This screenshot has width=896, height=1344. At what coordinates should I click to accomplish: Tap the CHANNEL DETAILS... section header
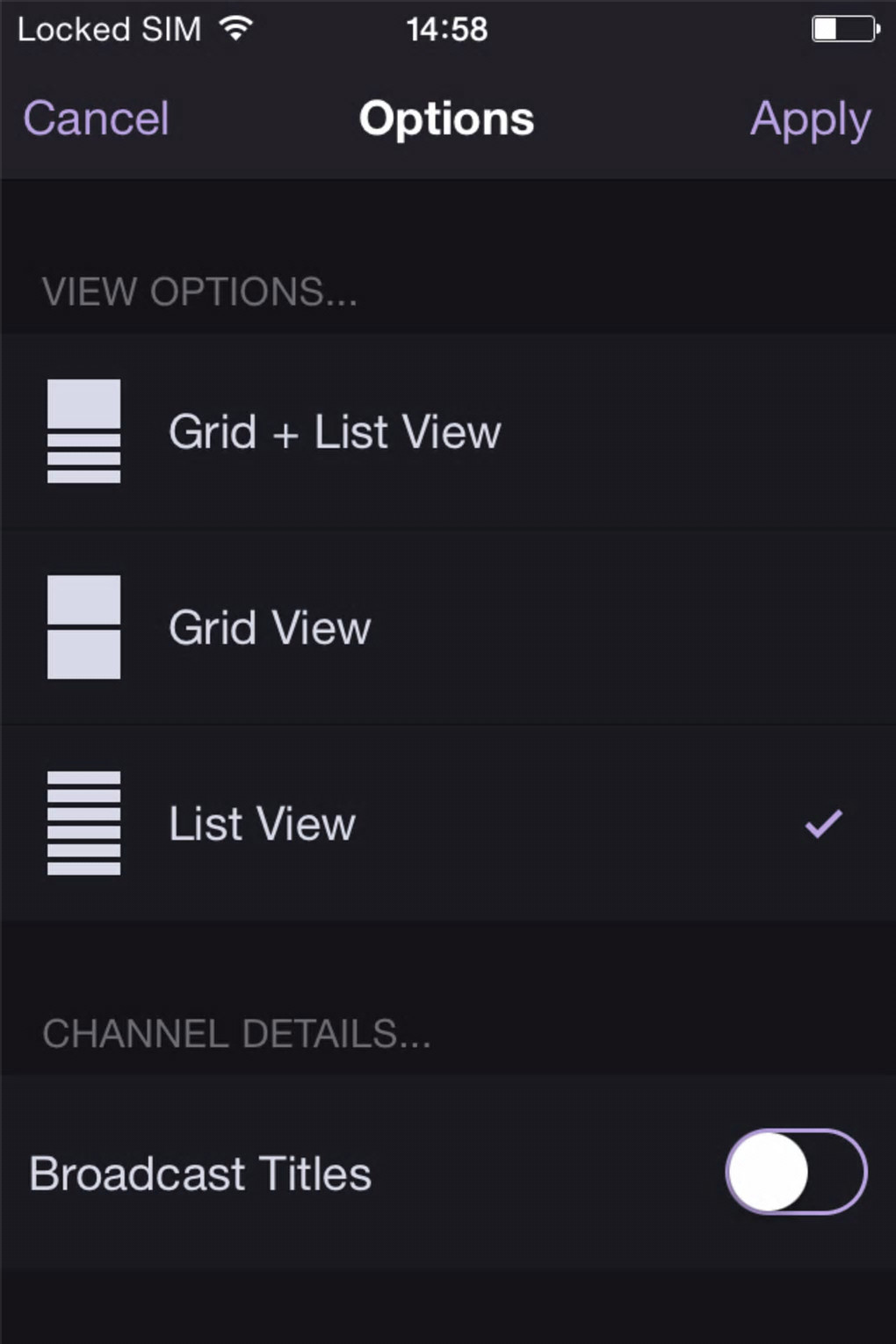click(x=236, y=1034)
